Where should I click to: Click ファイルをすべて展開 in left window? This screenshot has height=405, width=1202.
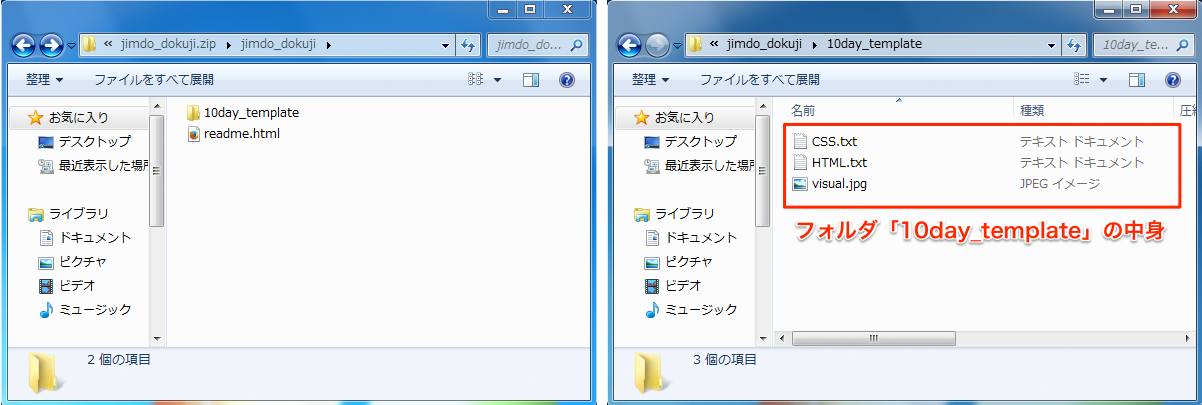[154, 79]
